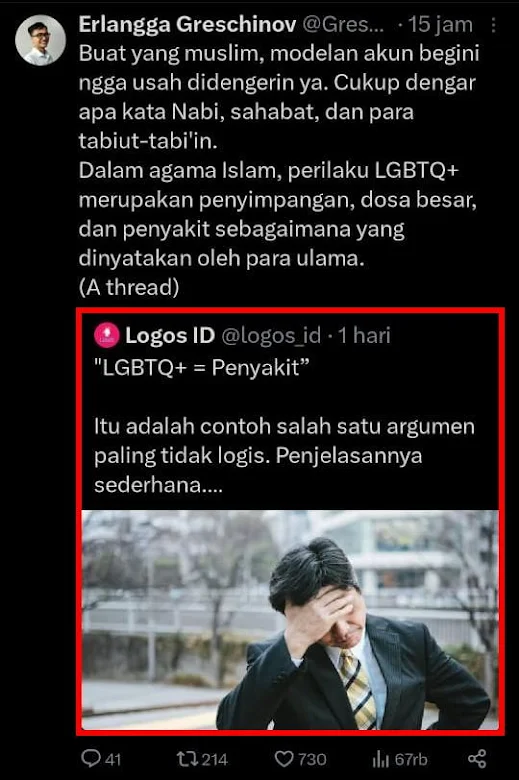519x780 pixels.
Task: Tap the retweet icon with 214 reposts
Action: pyautogui.click(x=187, y=759)
